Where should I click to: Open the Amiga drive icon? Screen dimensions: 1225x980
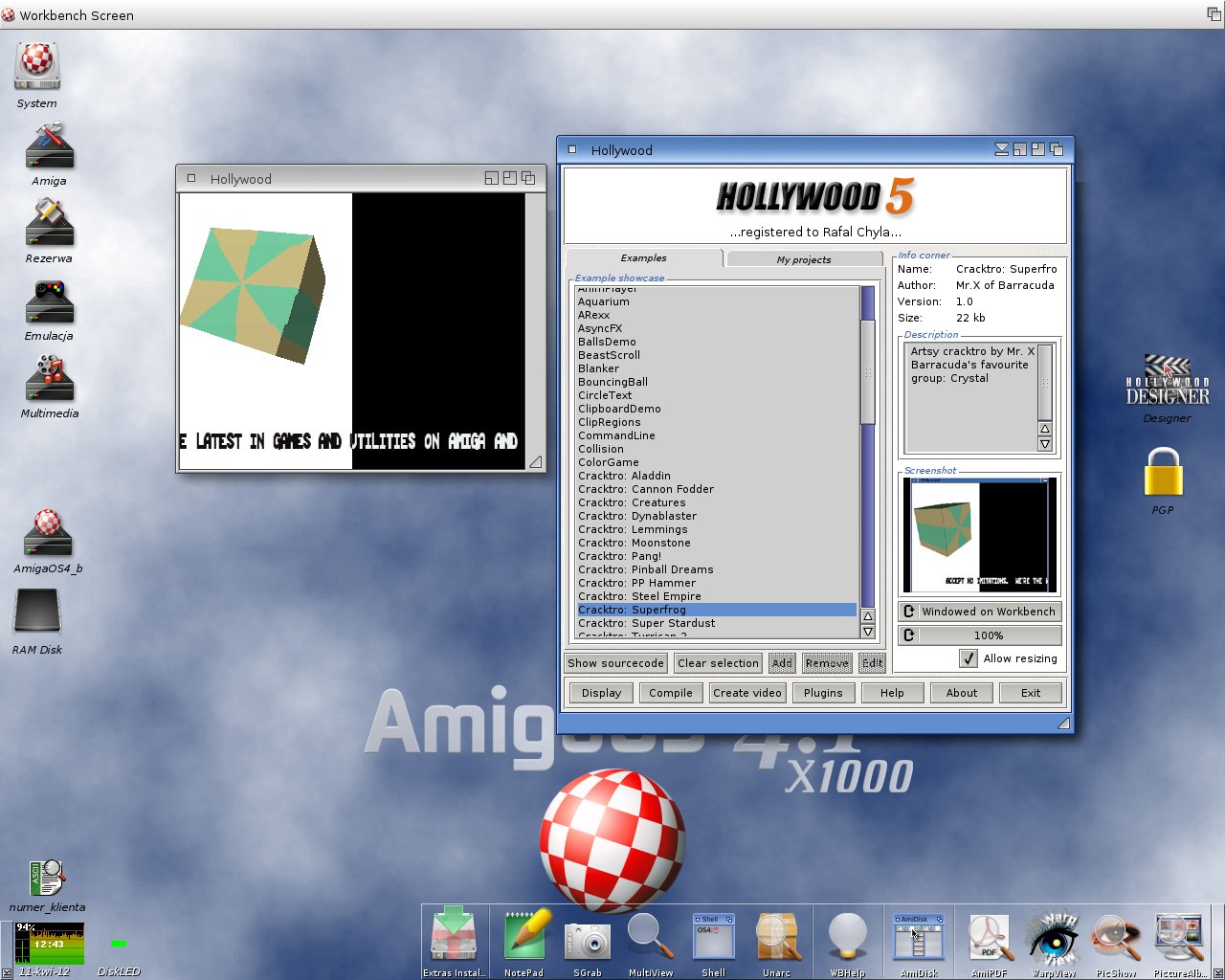49,146
